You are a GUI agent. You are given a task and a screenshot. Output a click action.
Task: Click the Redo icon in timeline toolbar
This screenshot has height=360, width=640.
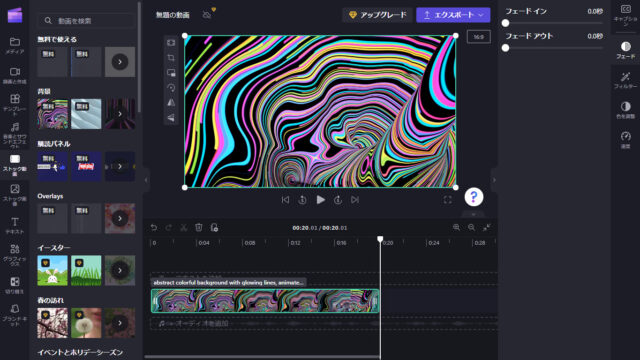click(169, 227)
